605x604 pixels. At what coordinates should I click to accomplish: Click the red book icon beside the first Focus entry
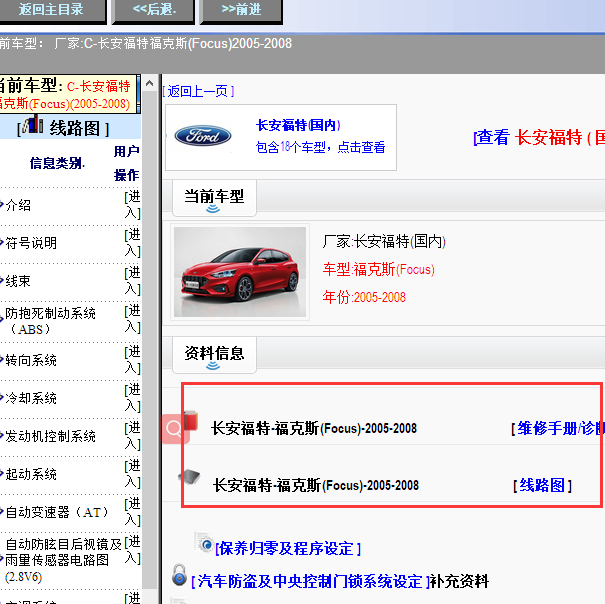click(x=191, y=420)
